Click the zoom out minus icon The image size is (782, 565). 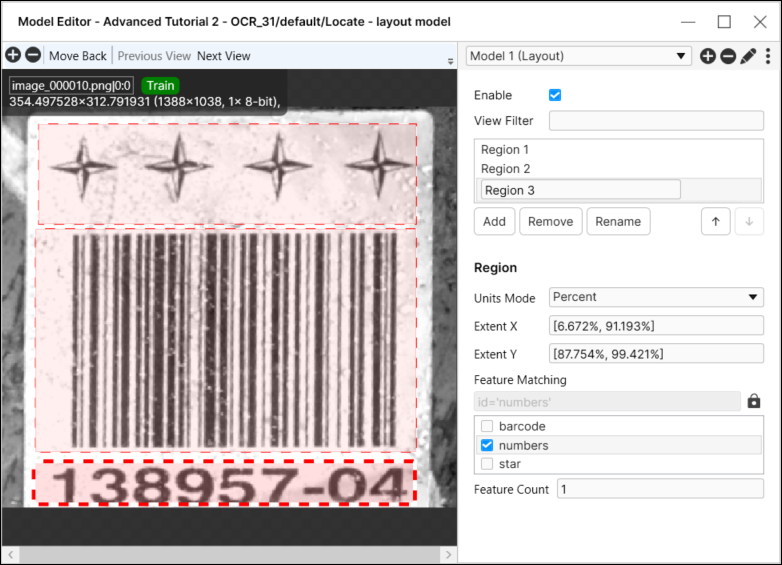32,56
